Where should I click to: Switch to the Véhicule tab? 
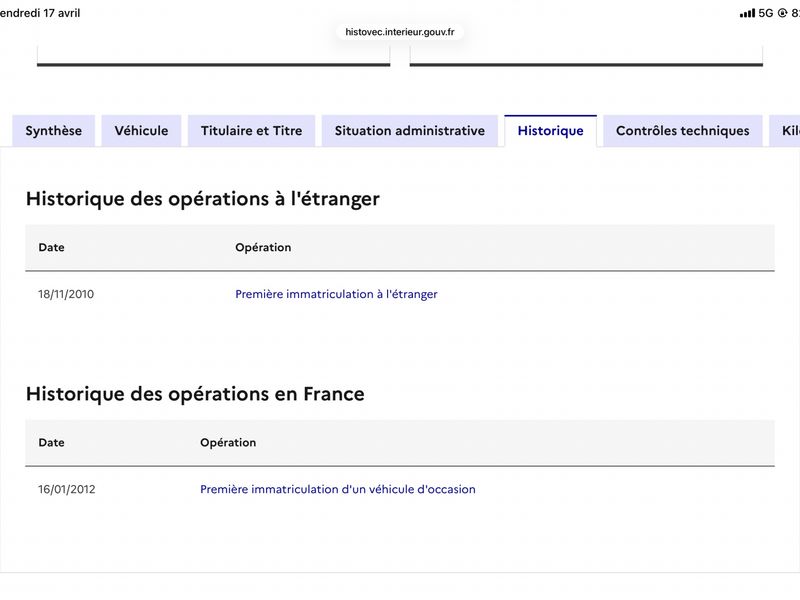[141, 131]
